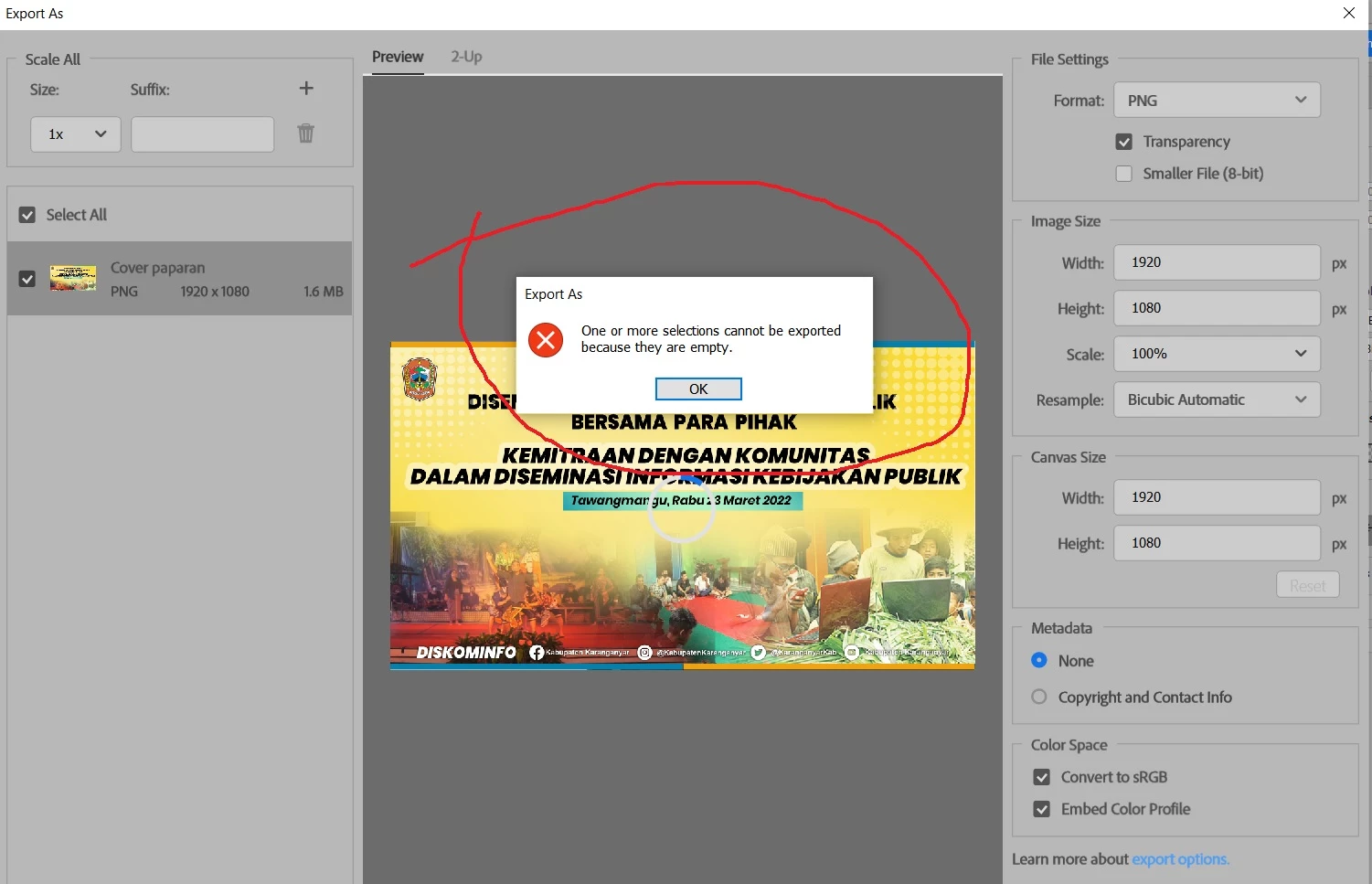Select the Cover paparan asset thumbnail

coord(73,278)
